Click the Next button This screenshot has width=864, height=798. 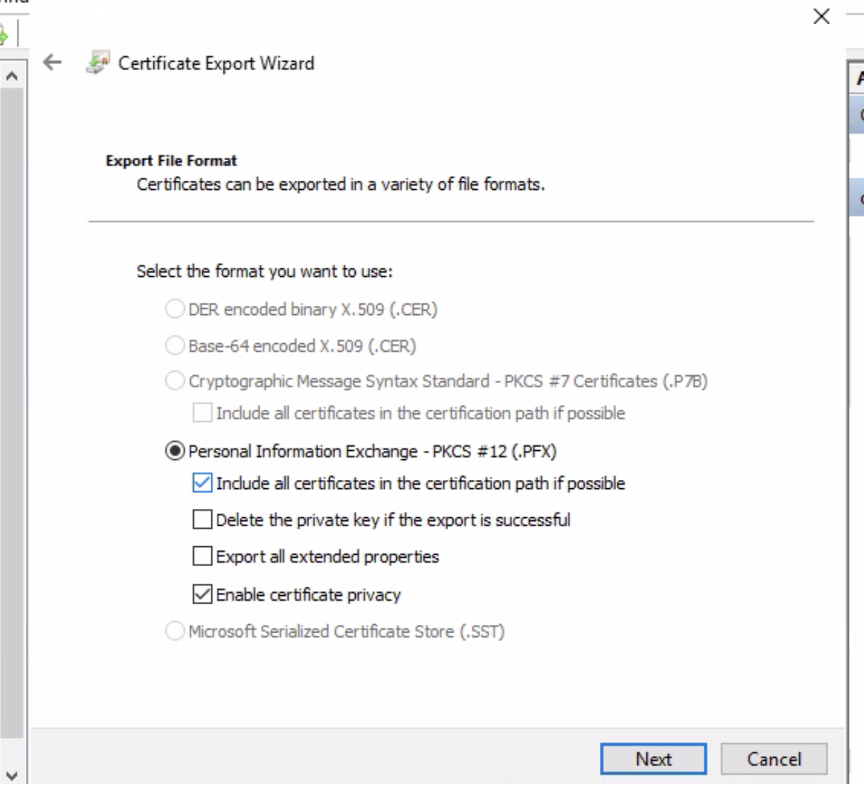click(653, 759)
